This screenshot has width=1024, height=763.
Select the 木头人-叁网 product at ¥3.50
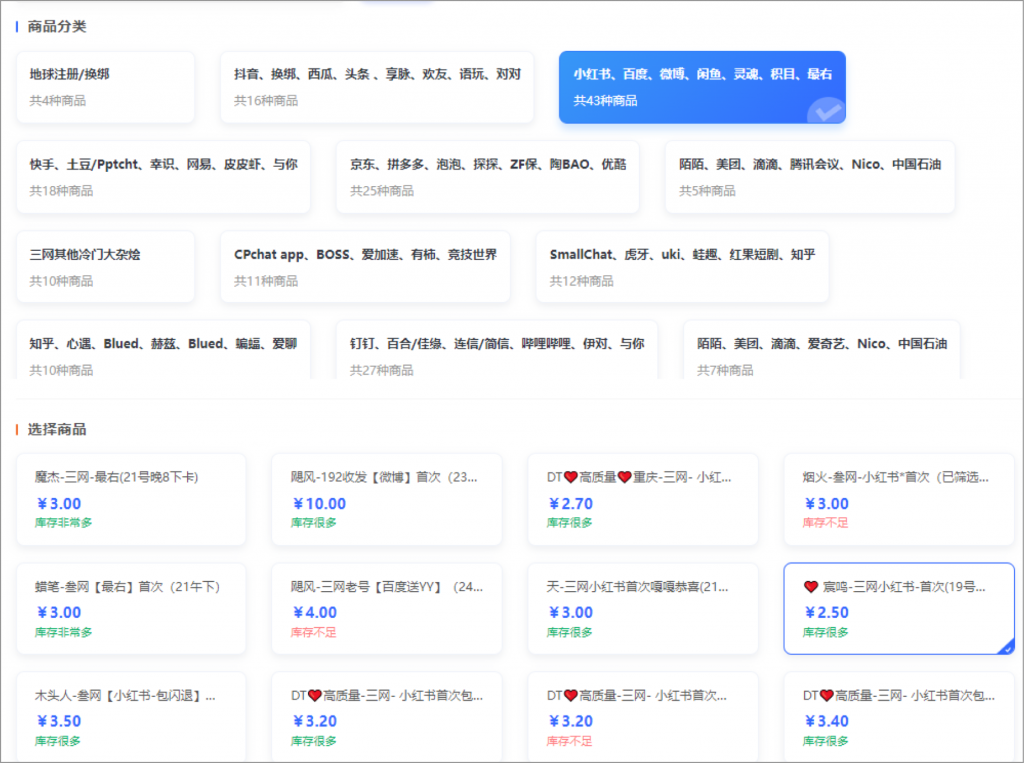coord(131,717)
